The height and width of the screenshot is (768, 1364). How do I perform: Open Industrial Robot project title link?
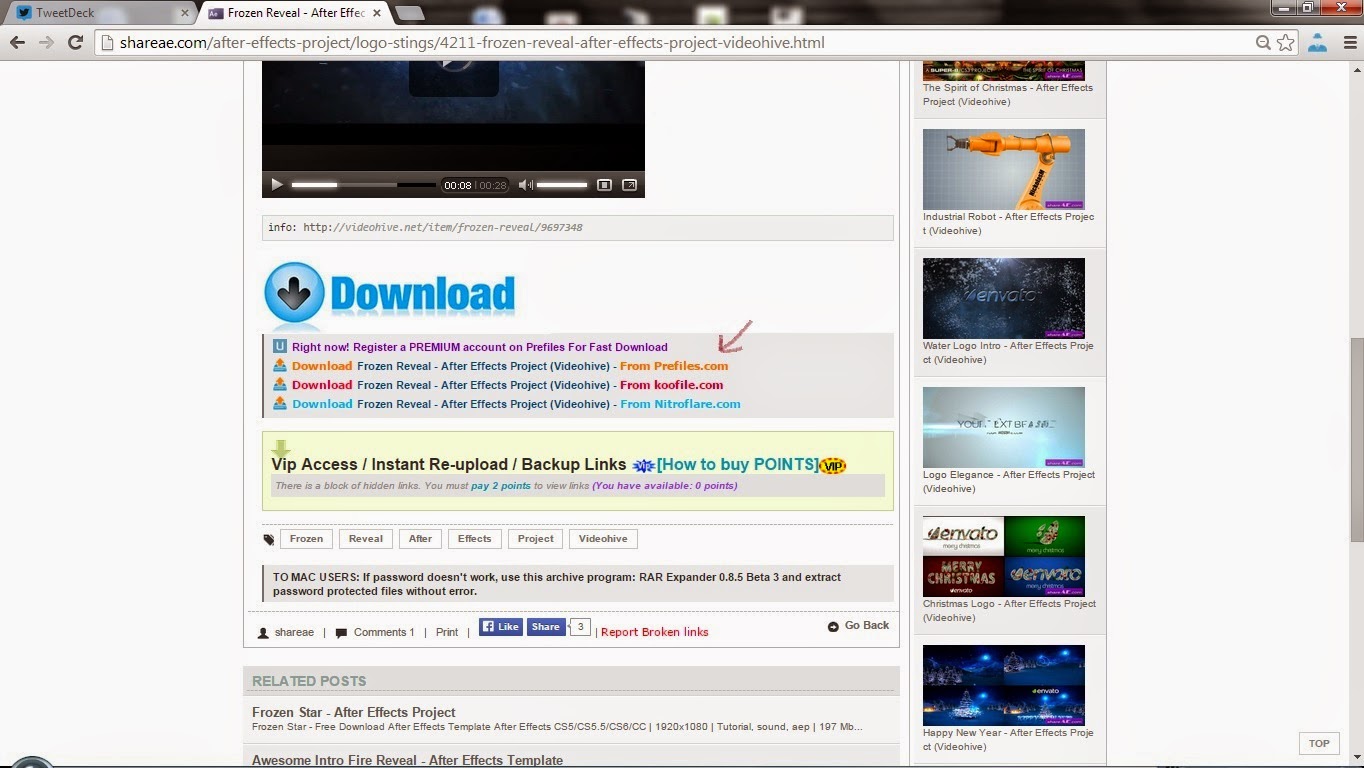click(1008, 224)
